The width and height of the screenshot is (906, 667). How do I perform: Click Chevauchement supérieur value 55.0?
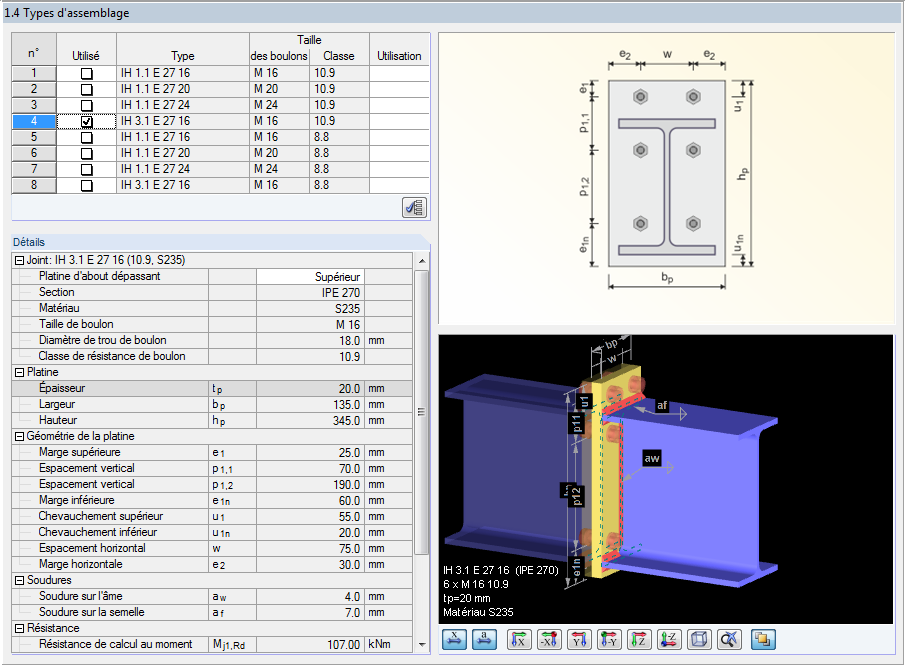pos(310,517)
